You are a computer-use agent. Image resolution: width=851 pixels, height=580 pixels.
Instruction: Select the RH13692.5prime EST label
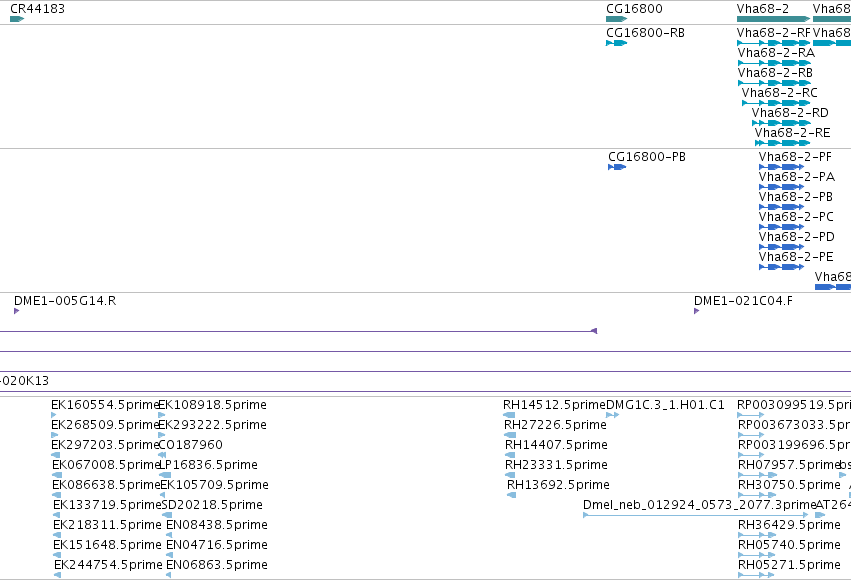click(558, 485)
